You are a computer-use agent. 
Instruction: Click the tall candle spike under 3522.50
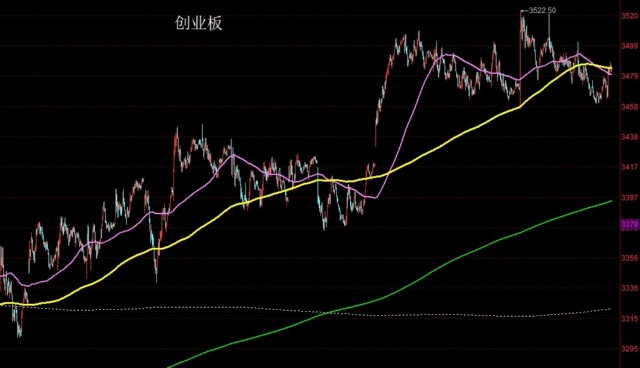521,57
